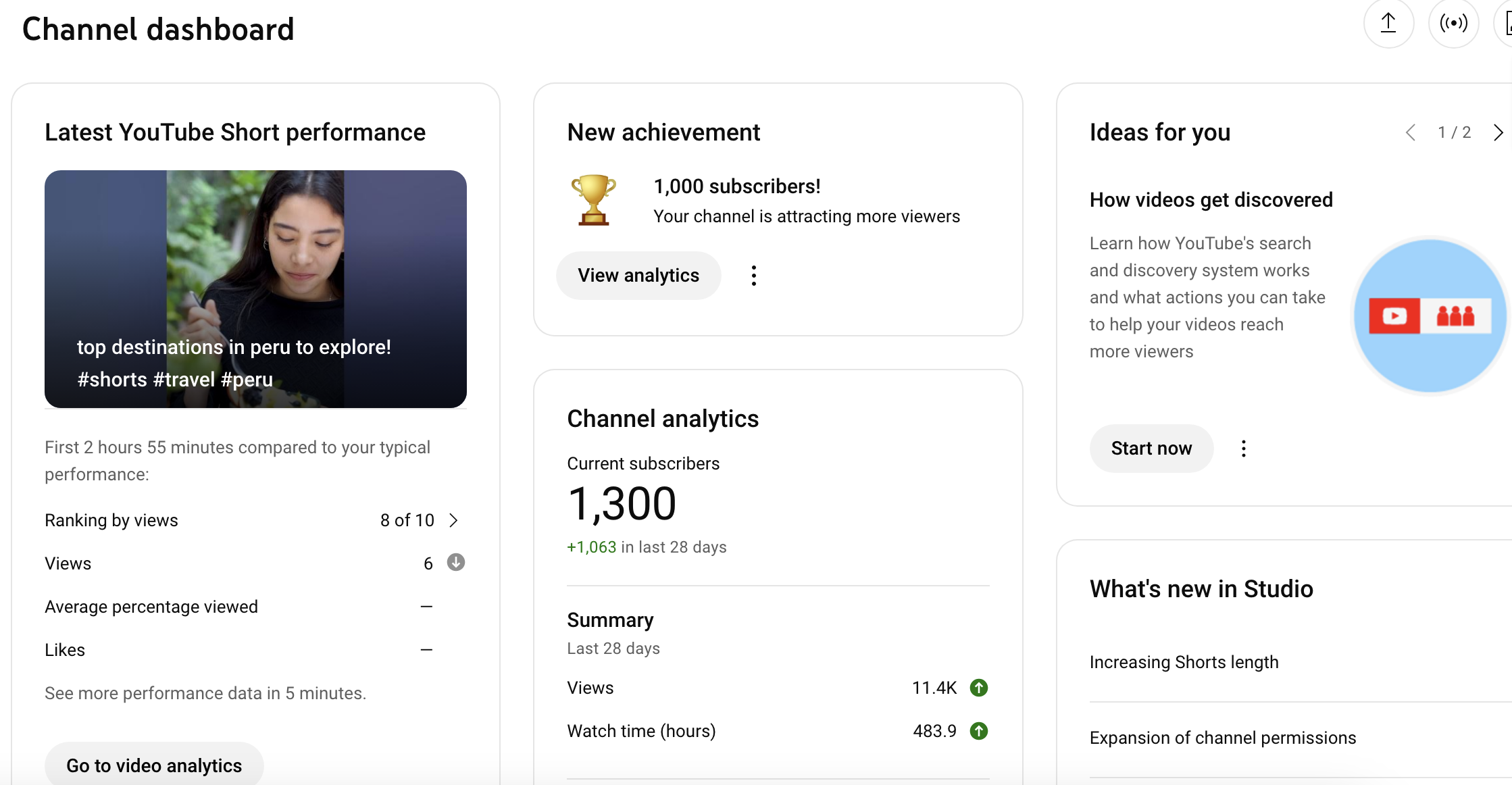Click the 8 of 10 ranking value
The image size is (1512, 785).
coord(407,520)
